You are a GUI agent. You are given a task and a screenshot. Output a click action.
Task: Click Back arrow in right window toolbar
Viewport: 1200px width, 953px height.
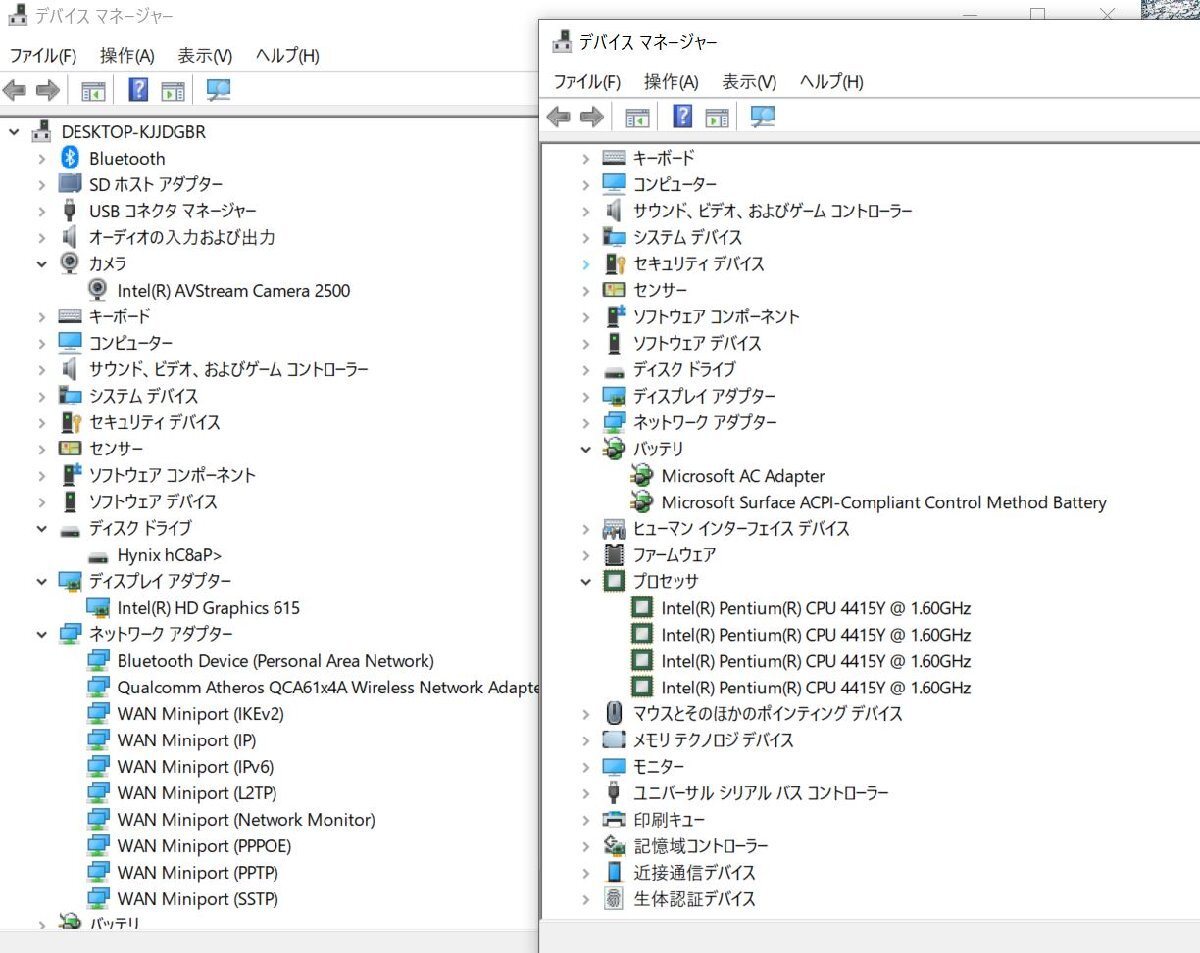click(558, 117)
